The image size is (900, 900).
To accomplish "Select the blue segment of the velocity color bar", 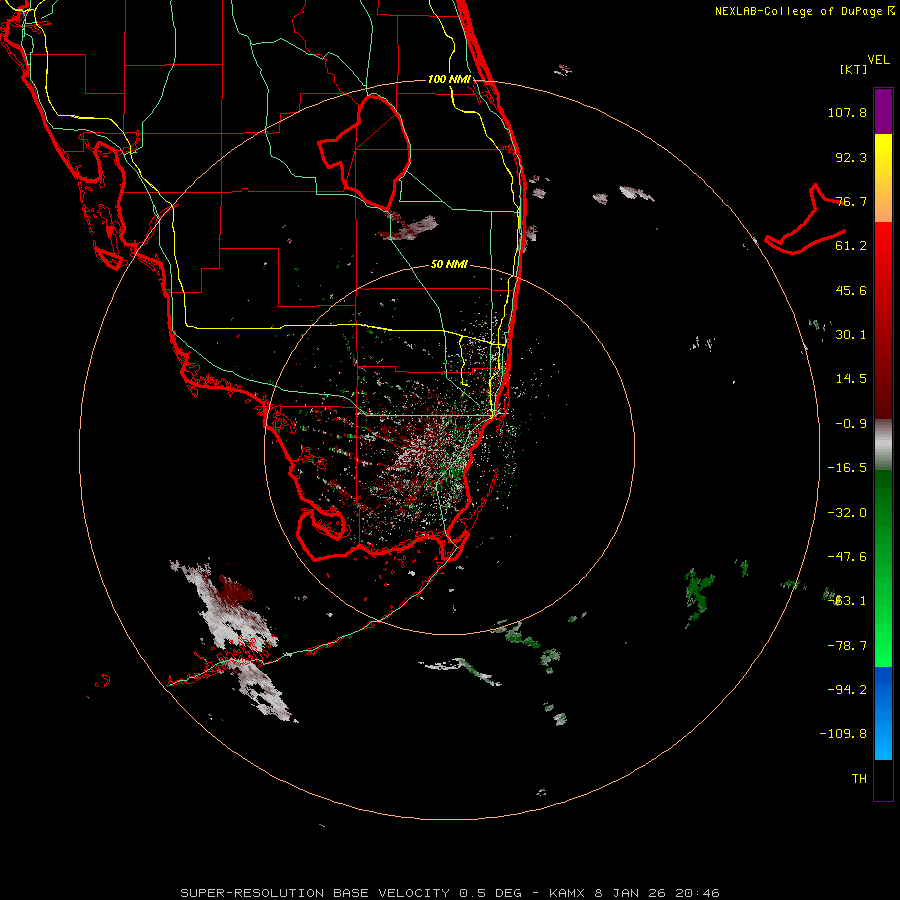I will [883, 713].
